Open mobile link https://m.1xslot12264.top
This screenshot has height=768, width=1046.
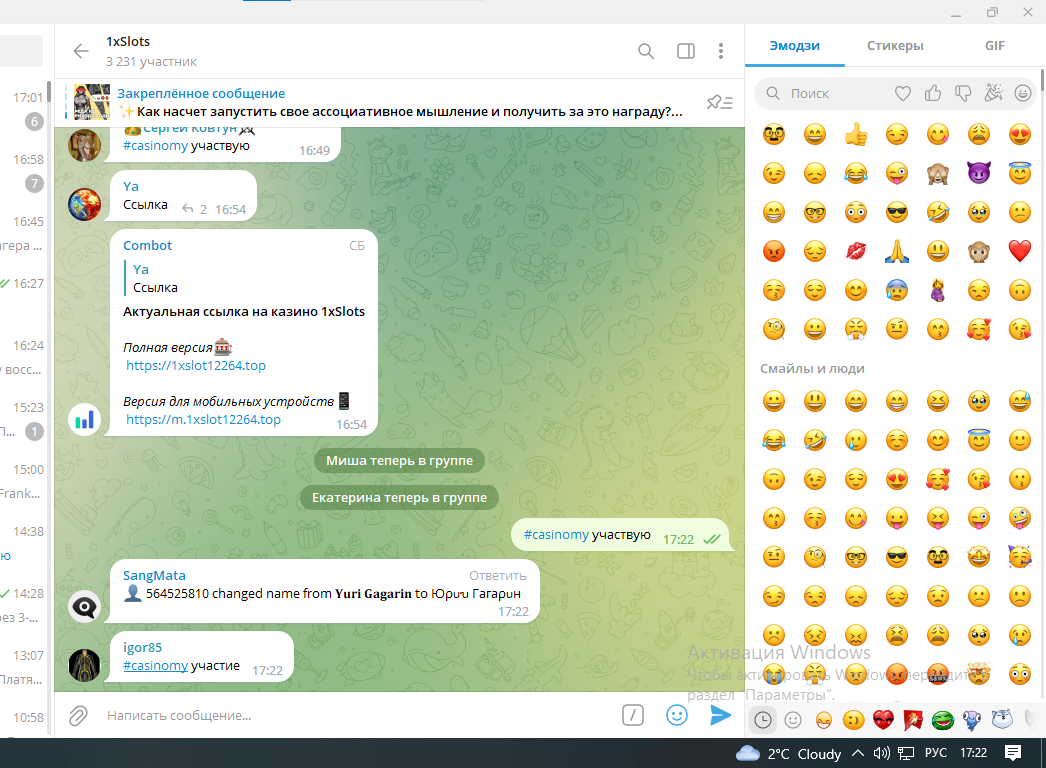pyautogui.click(x=203, y=420)
